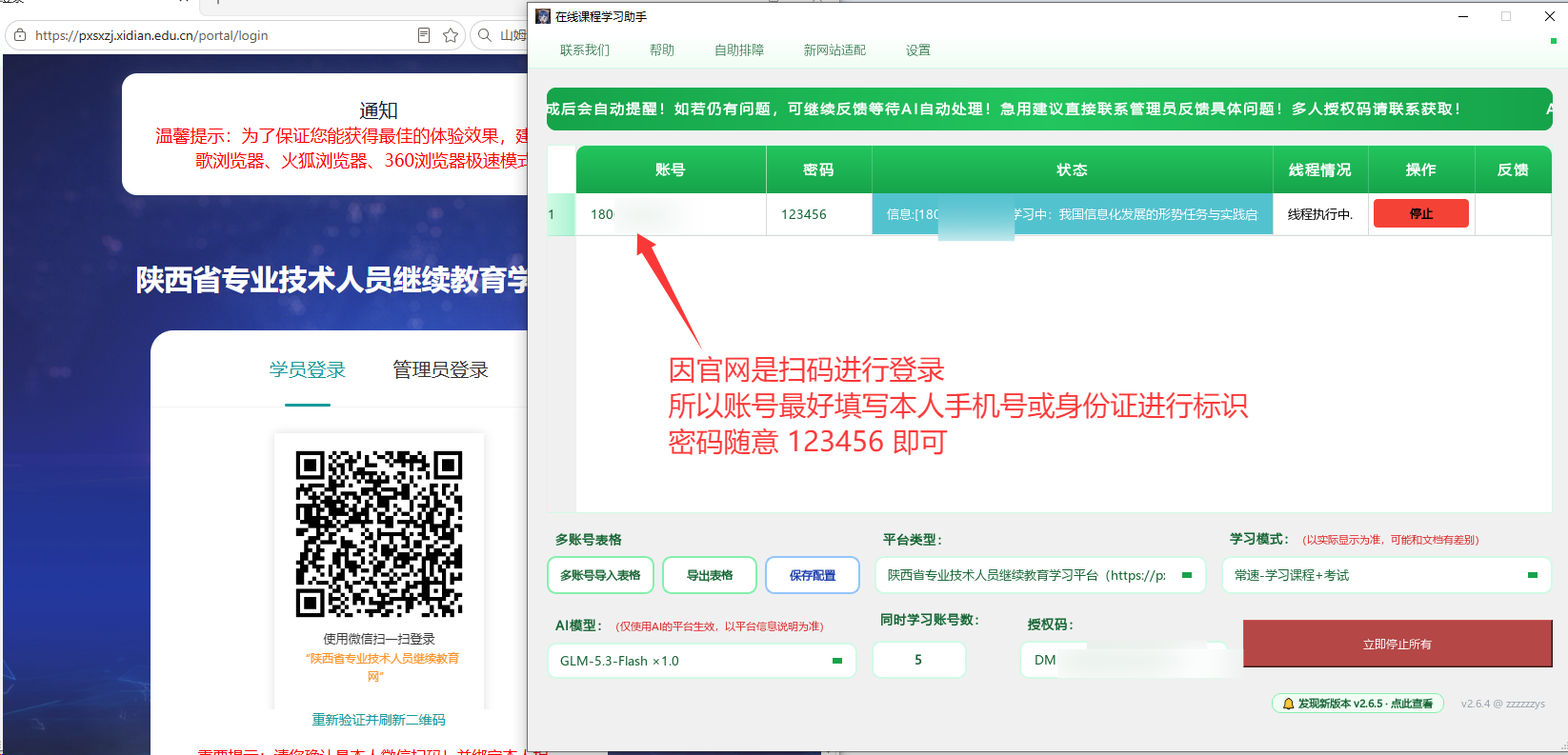
Task: Open the 新网站适配 menu
Action: (x=834, y=50)
